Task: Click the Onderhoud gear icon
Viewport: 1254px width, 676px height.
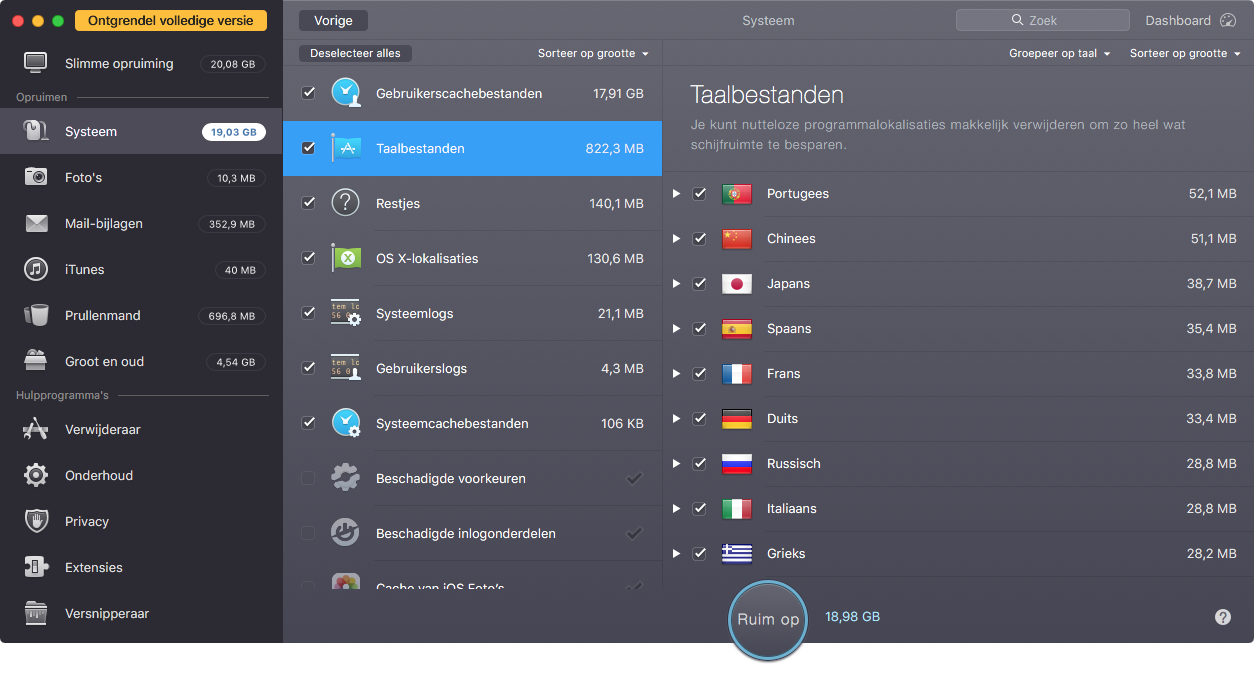Action: coord(37,475)
